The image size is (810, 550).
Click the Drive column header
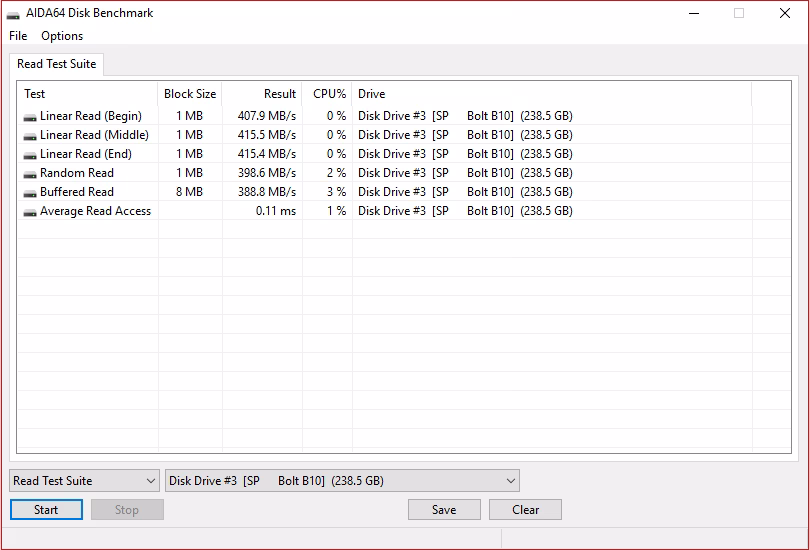(552, 93)
